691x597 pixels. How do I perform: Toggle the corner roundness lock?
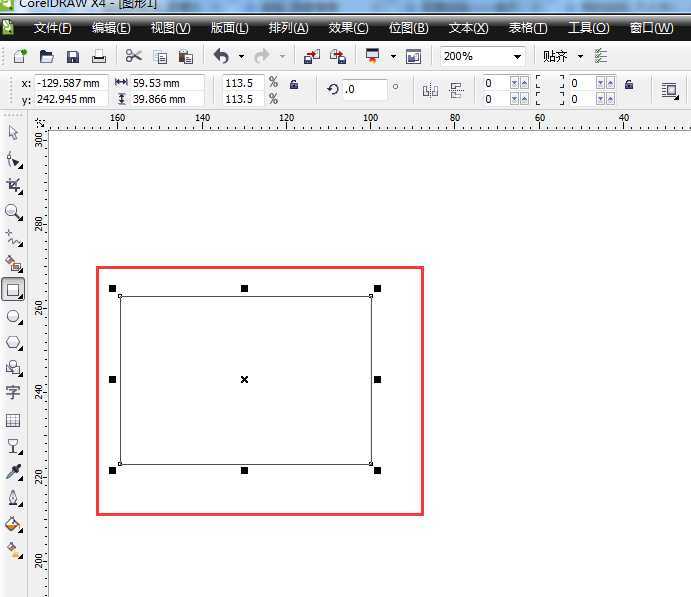pyautogui.click(x=628, y=85)
